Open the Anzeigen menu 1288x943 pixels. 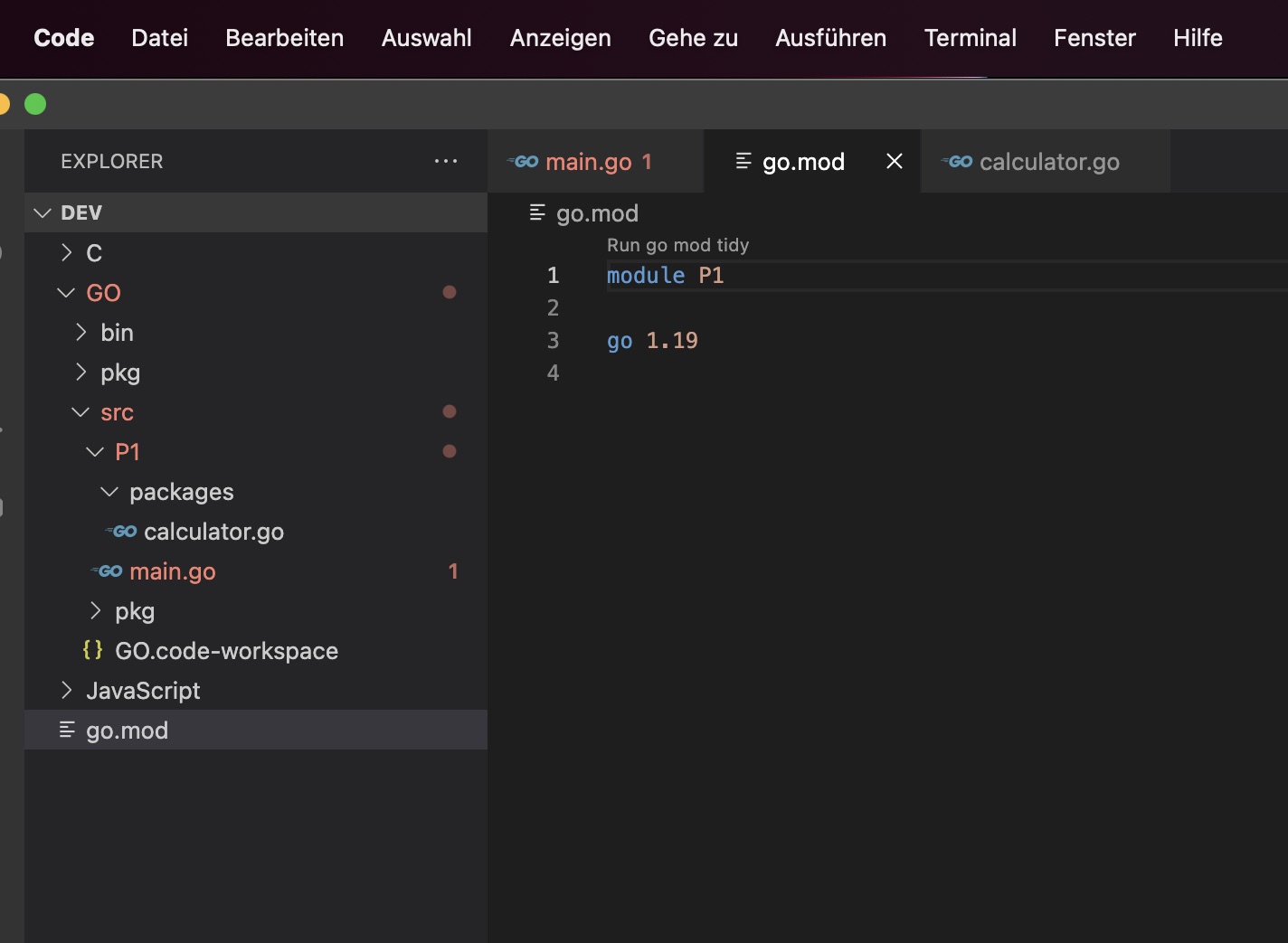tap(560, 38)
